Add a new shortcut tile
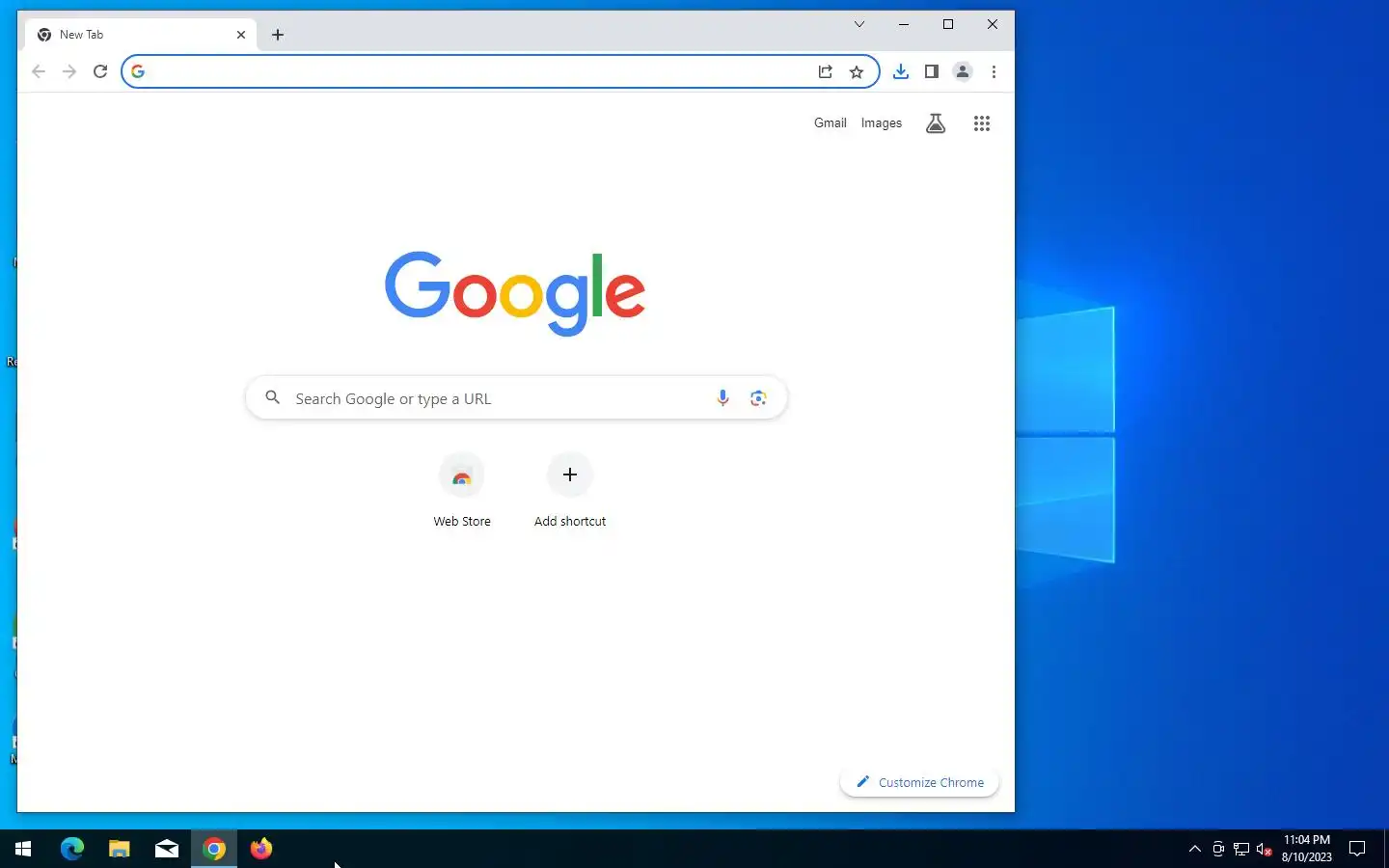This screenshot has height=868, width=1389. click(x=570, y=491)
